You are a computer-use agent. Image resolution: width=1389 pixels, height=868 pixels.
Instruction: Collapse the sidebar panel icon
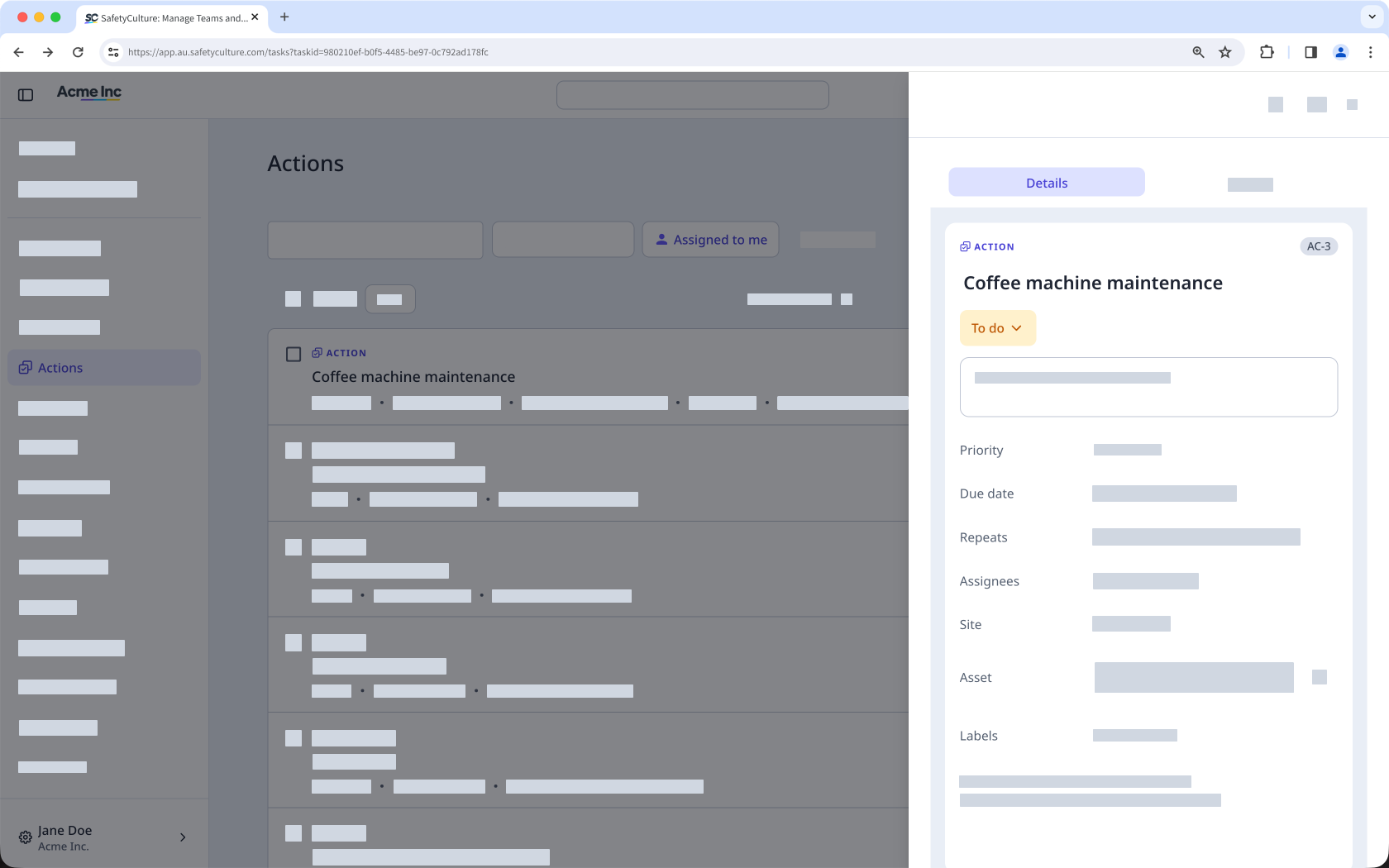coord(26,95)
